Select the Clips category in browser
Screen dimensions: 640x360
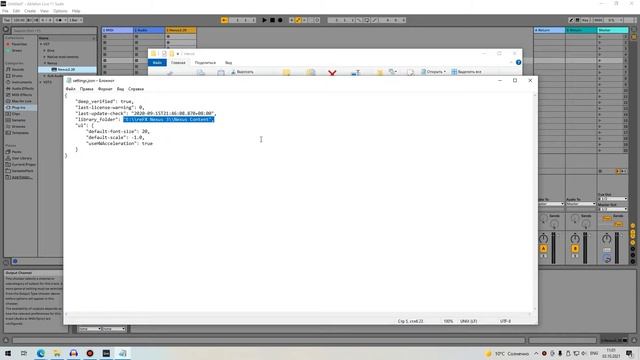coord(16,114)
